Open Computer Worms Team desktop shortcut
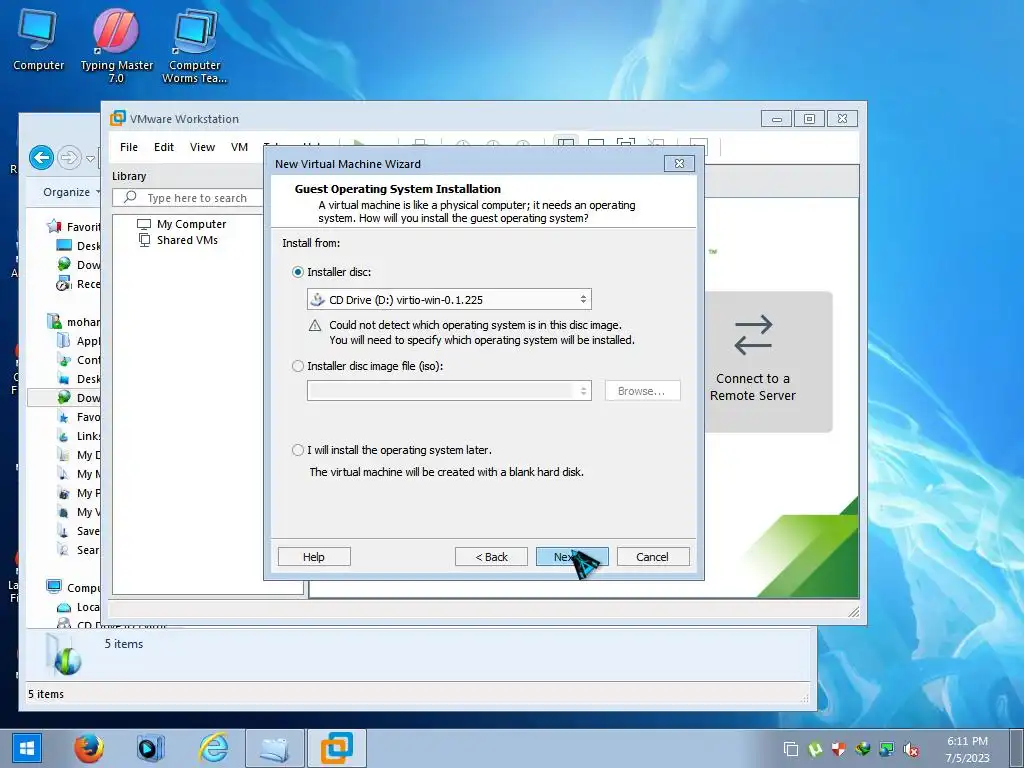This screenshot has height=768, width=1024. coord(195,46)
